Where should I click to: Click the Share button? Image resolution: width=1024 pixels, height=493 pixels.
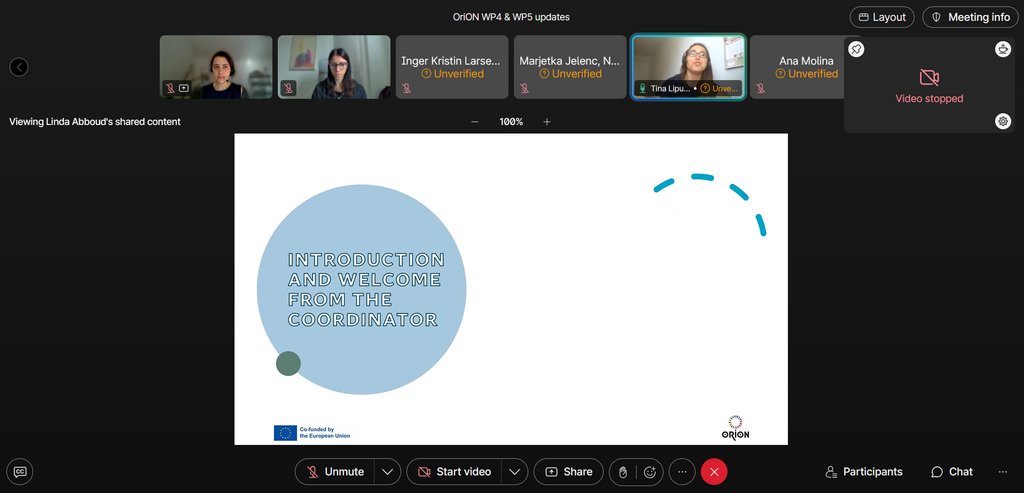[x=567, y=472]
